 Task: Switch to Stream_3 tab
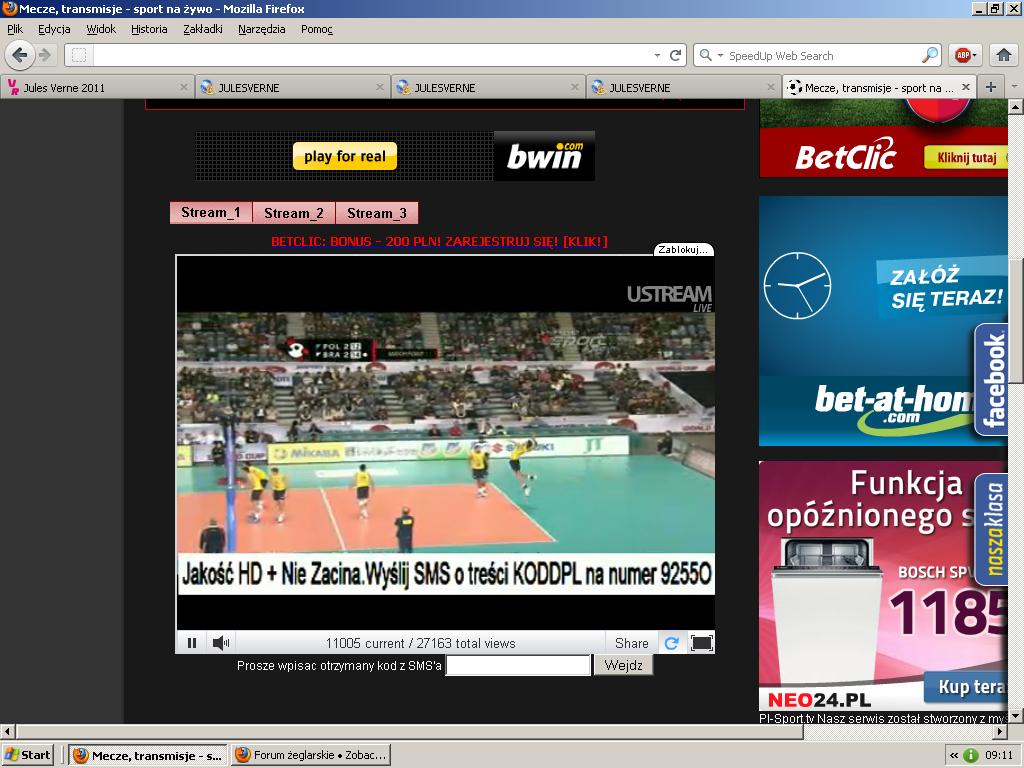[376, 213]
